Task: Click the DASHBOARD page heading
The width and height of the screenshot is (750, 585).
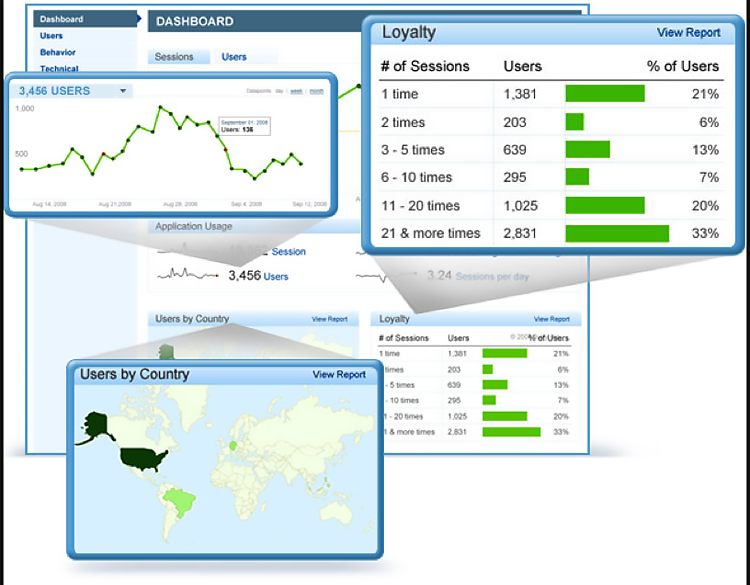Action: [195, 22]
